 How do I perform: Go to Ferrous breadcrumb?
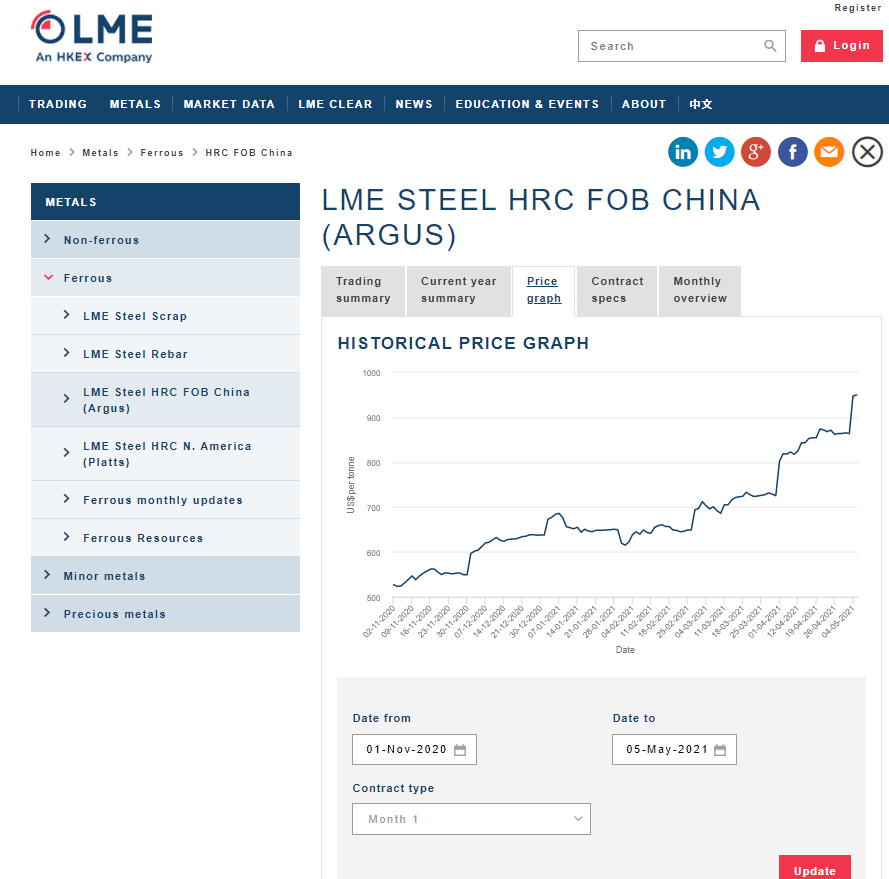[162, 153]
